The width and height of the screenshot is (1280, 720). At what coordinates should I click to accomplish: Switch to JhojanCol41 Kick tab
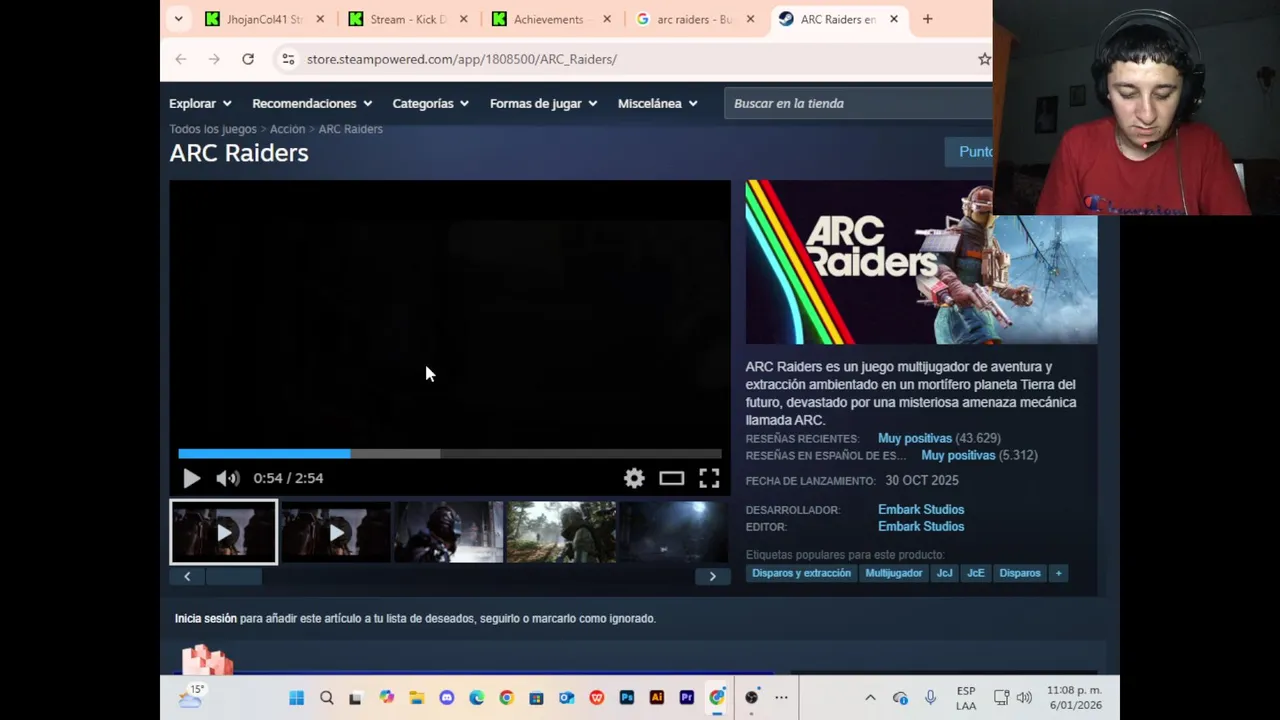pos(264,19)
